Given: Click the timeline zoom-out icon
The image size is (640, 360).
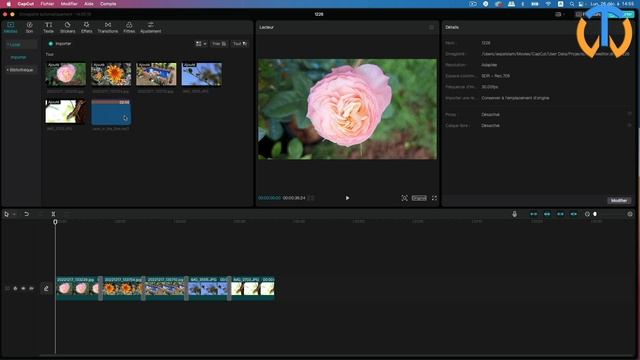Looking at the screenshot, I should point(587,214).
